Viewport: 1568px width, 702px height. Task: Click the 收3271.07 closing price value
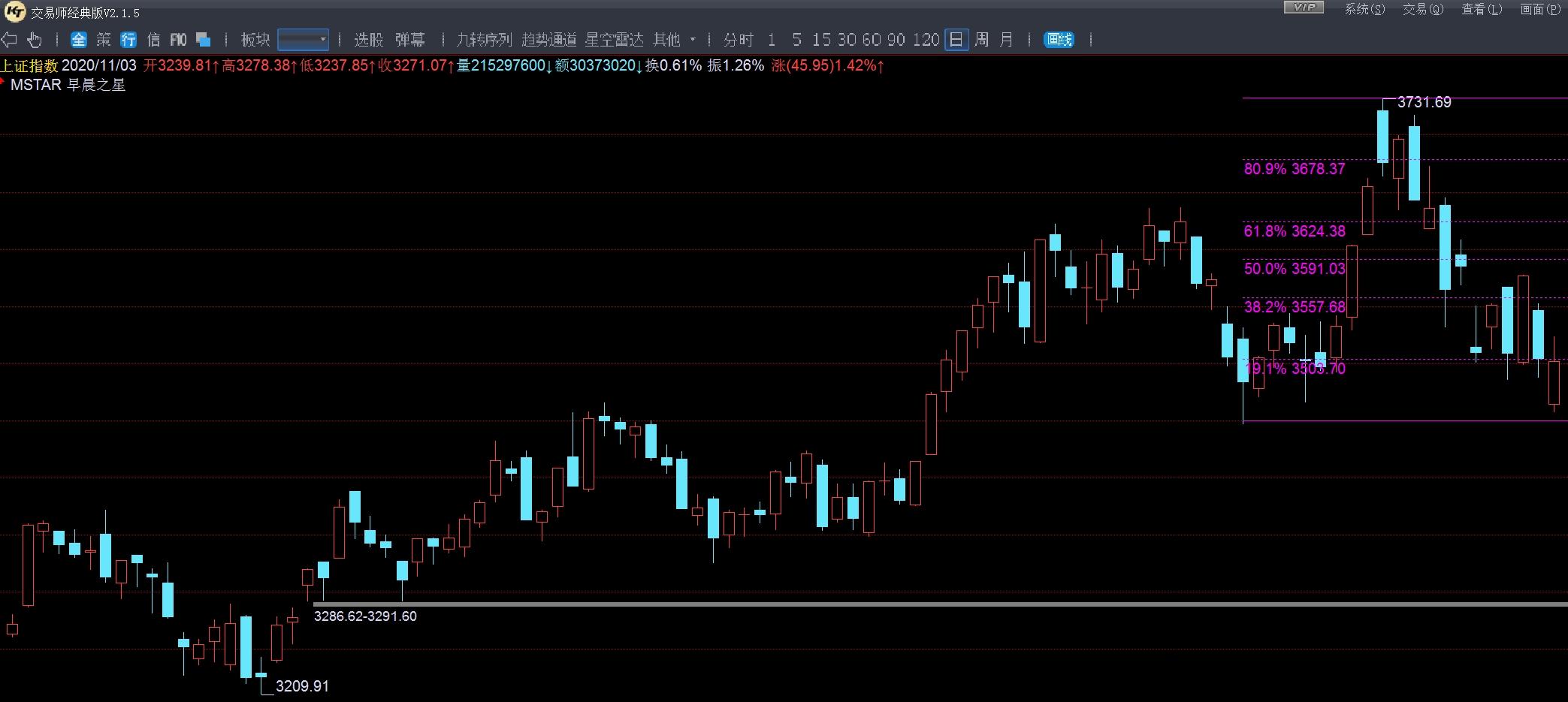coord(415,65)
